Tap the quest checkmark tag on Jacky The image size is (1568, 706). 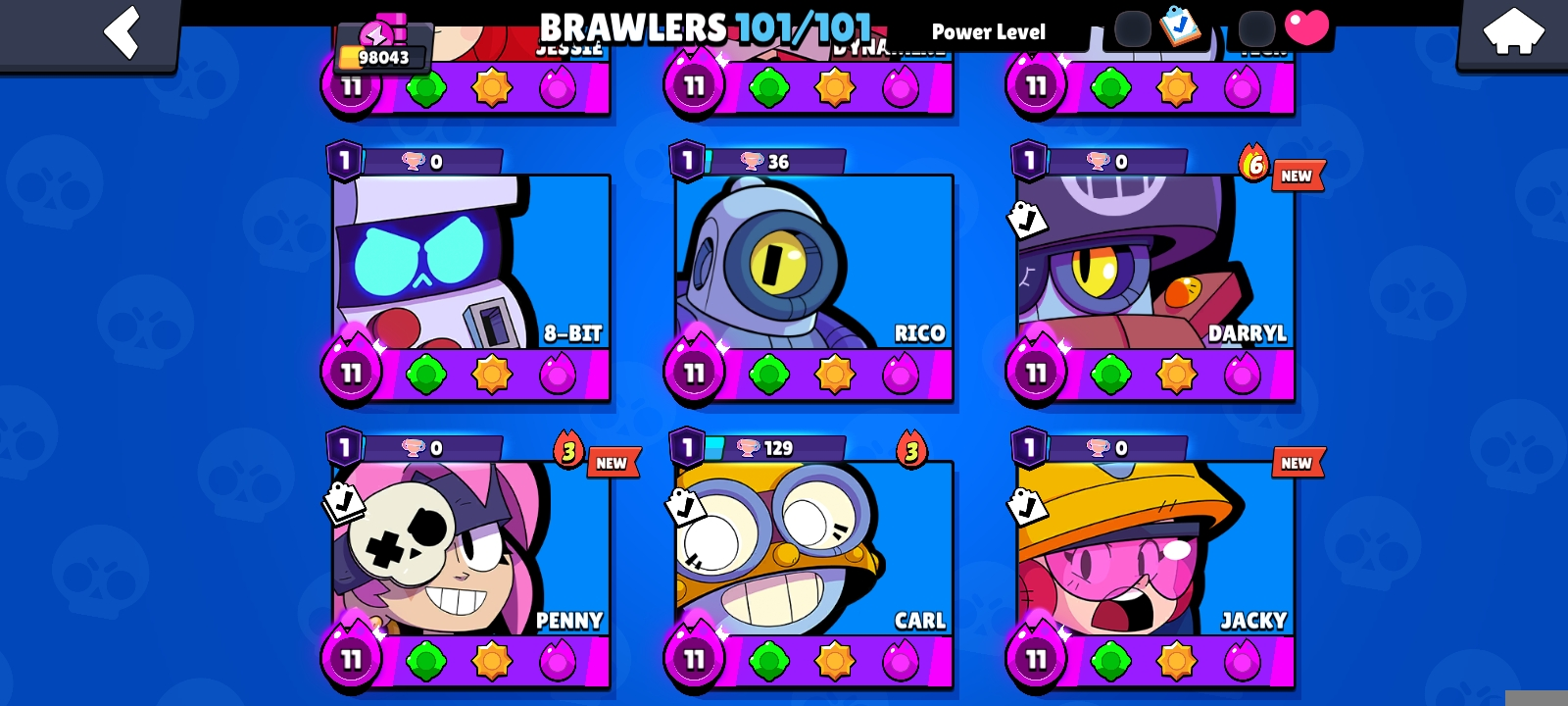pos(1027,506)
